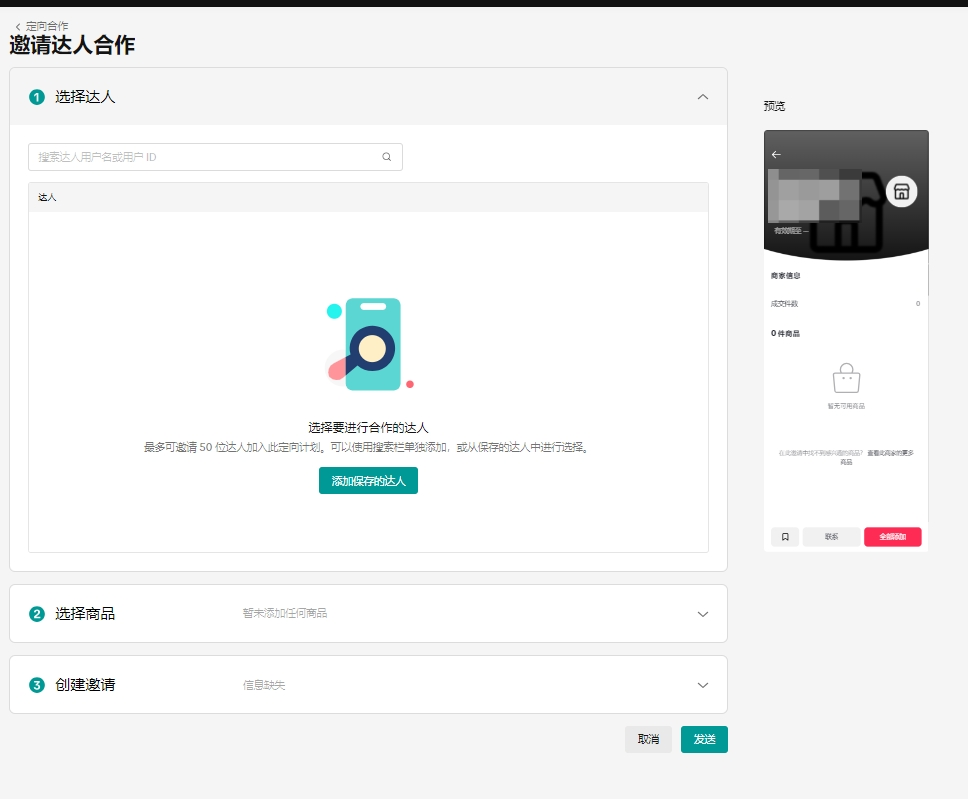The image size is (968, 799).
Task: Open the shop icon in the preview header
Action: point(901,191)
